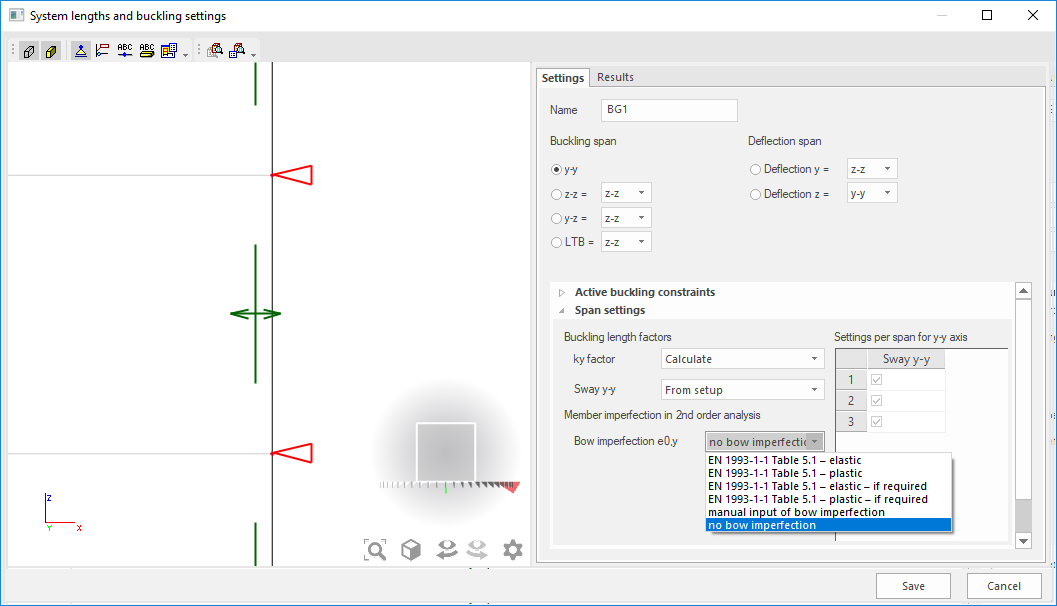The image size is (1057, 606).
Task: Click the Save button
Action: pyautogui.click(x=912, y=586)
